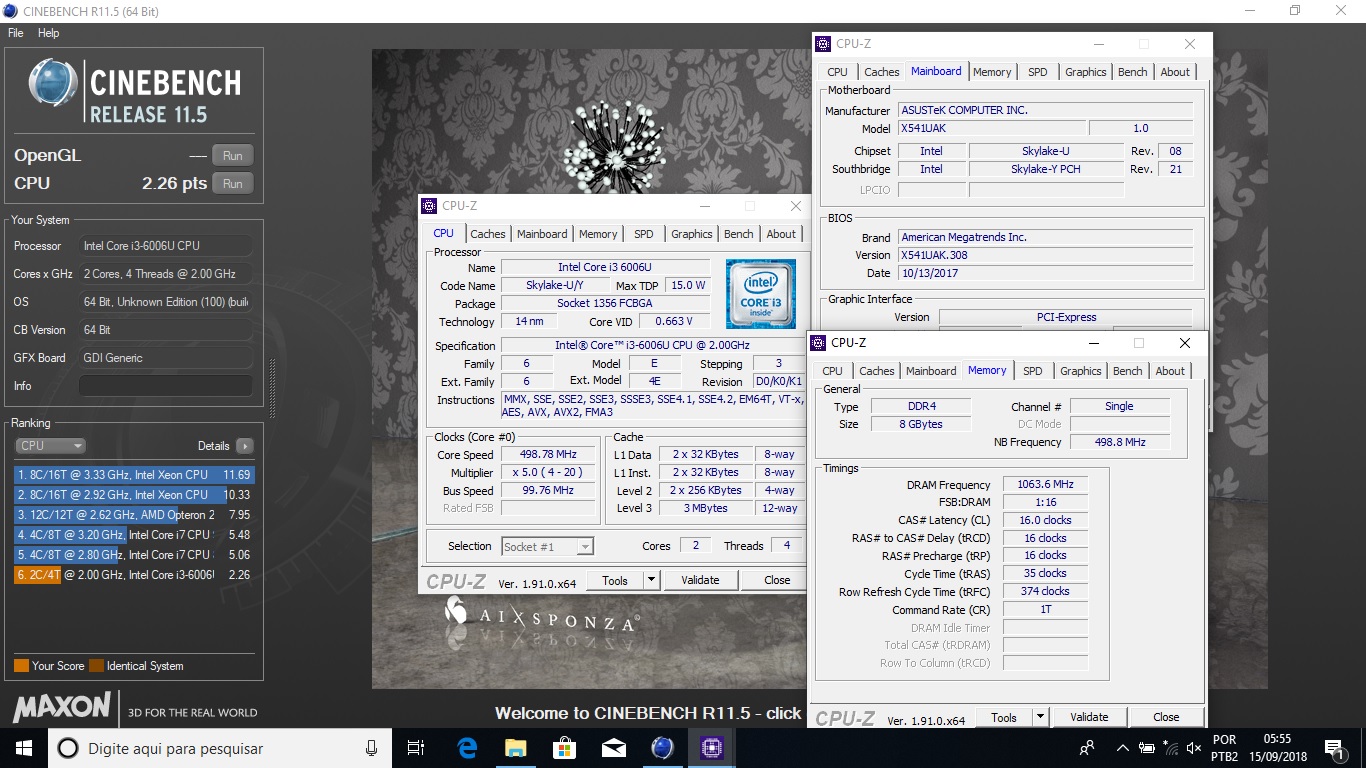Image resolution: width=1366 pixels, height=768 pixels.
Task: Launch Microsoft Edge from the taskbar
Action: (x=467, y=748)
